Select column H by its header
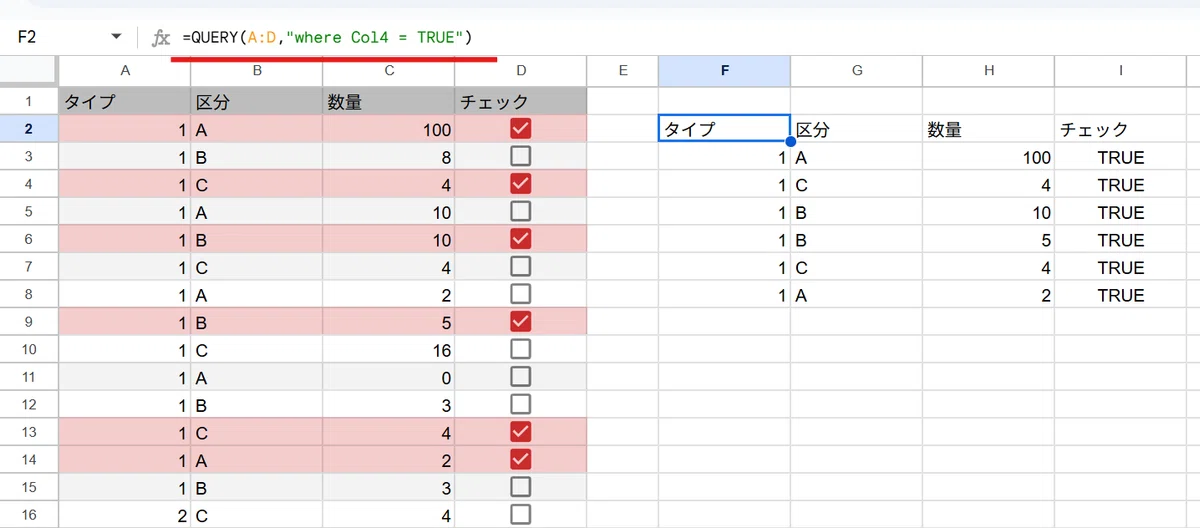 pos(988,70)
